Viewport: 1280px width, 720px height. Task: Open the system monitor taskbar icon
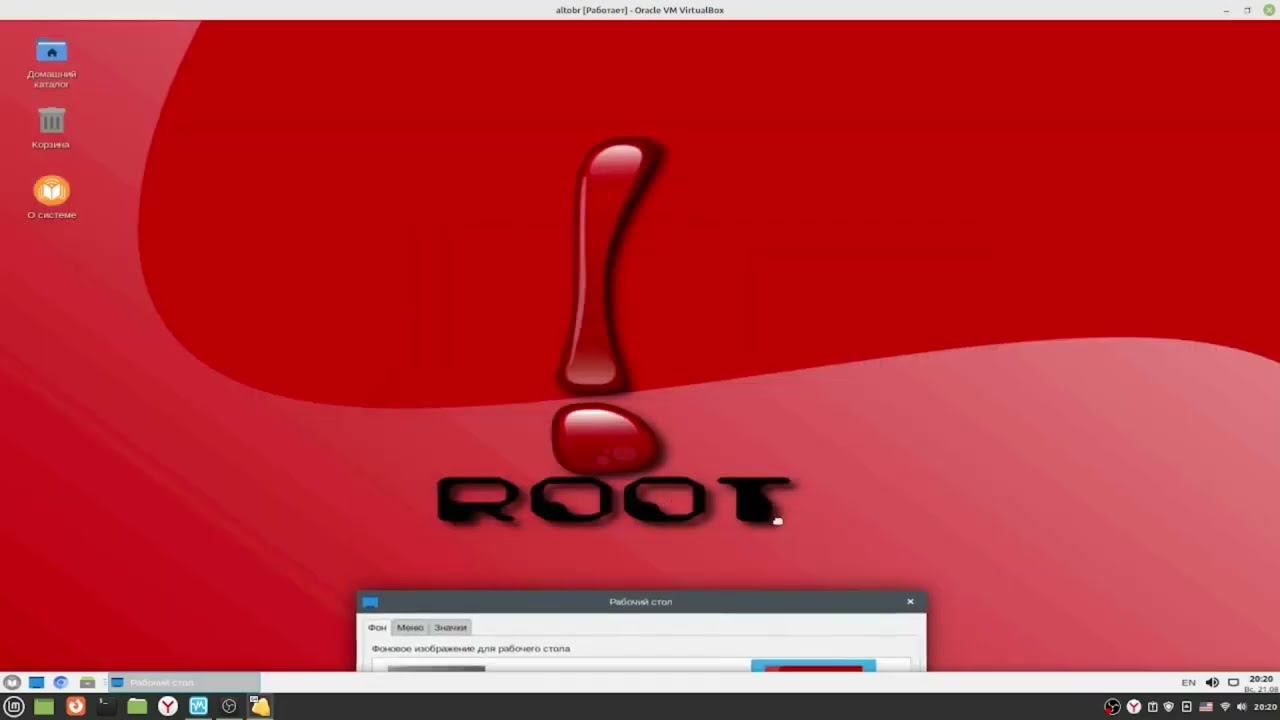[198, 706]
